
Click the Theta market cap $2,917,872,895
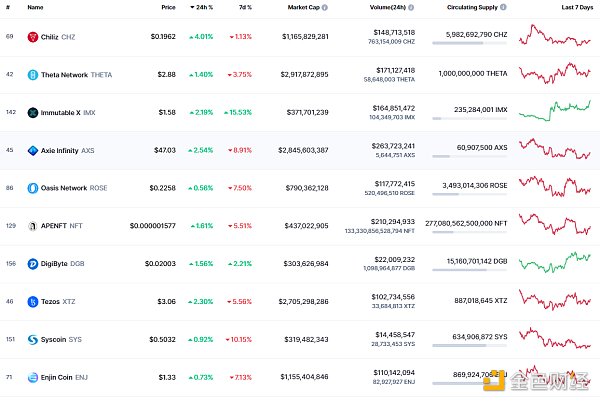(305, 75)
